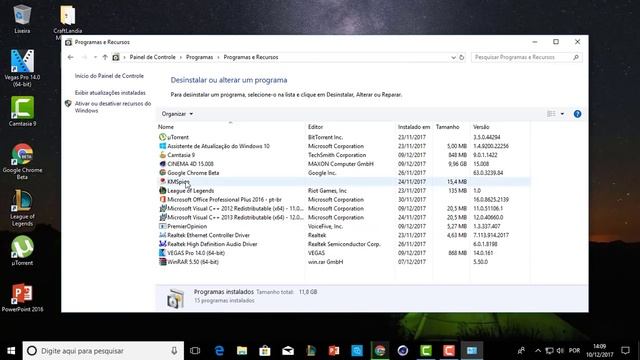The height and width of the screenshot is (360, 640).
Task: Launch Vegas Pro 14.0 desktop shortcut
Action: click(x=22, y=68)
